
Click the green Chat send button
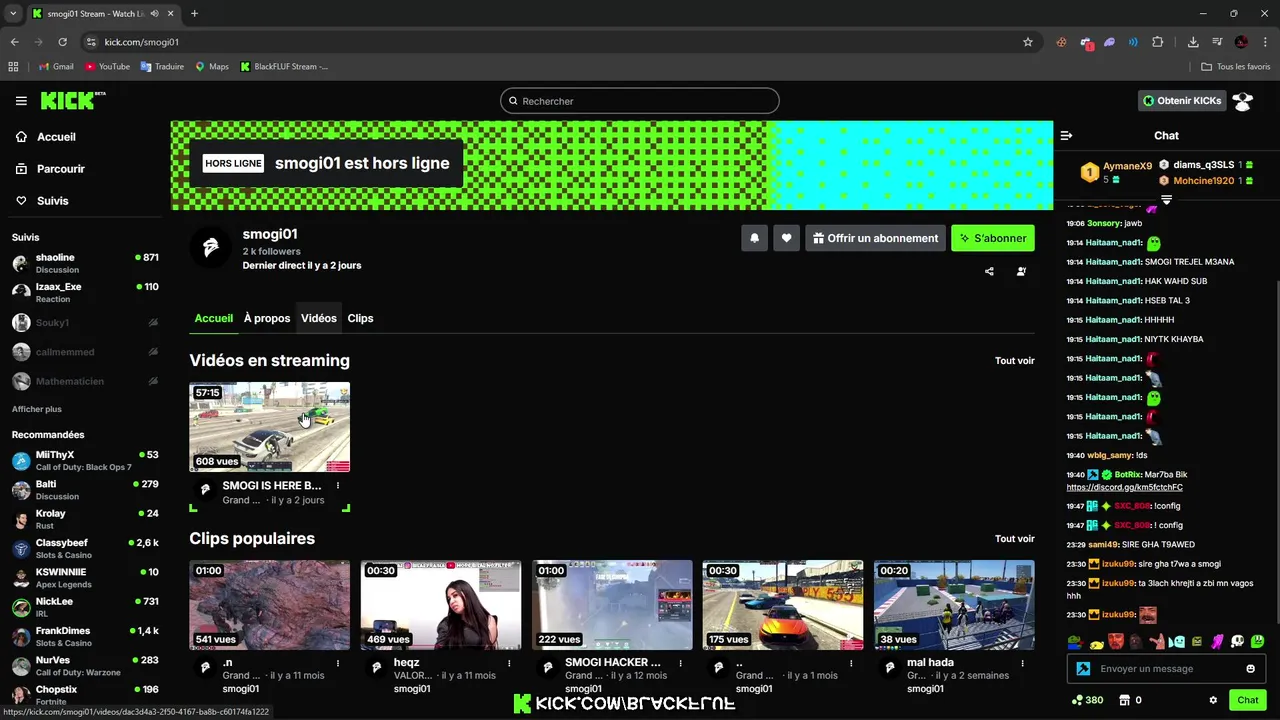[1247, 700]
